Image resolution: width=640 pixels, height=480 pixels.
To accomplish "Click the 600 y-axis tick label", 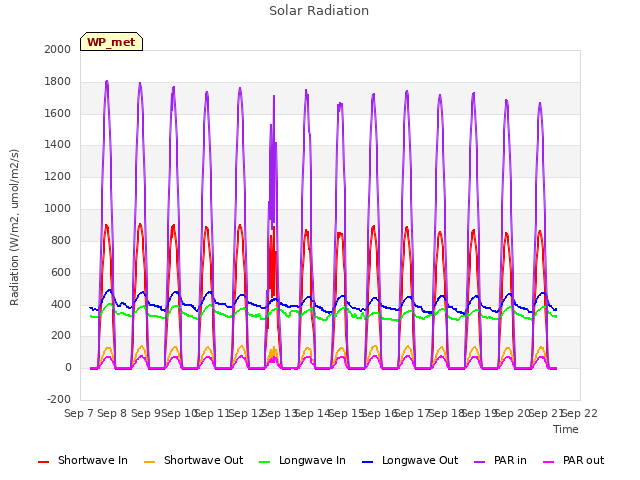I will click(61, 273).
